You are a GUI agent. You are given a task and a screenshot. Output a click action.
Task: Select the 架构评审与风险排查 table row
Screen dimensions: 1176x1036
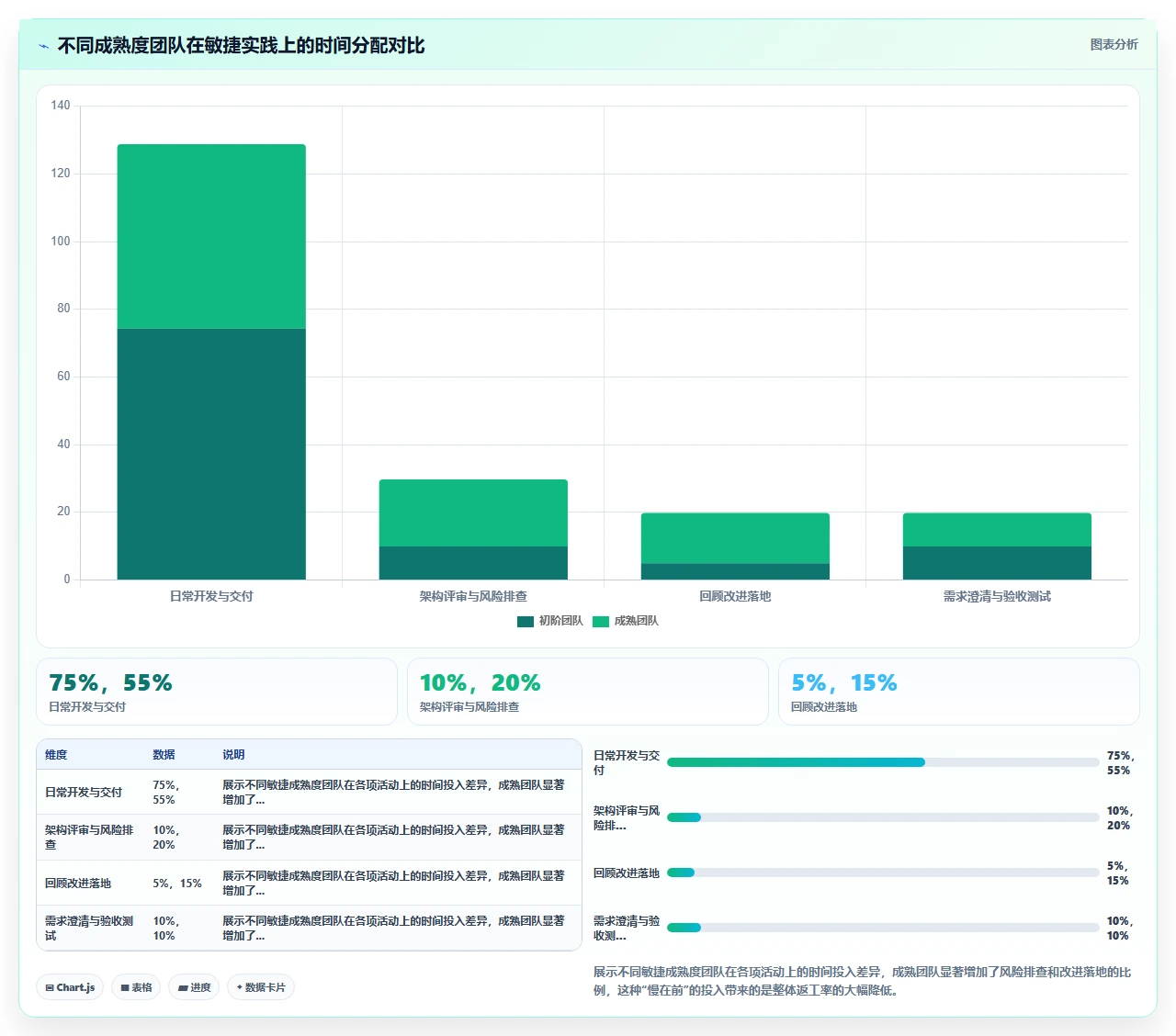coord(309,838)
